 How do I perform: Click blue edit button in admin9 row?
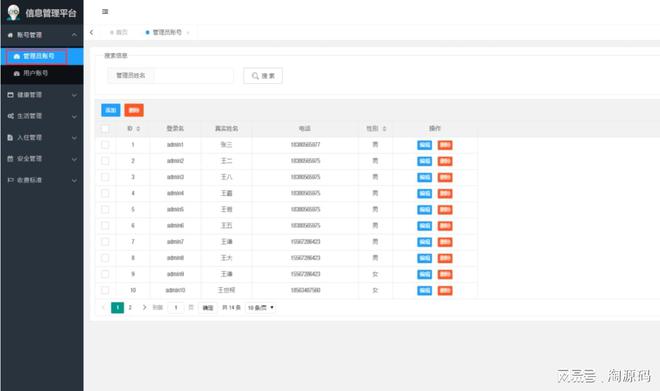424,274
